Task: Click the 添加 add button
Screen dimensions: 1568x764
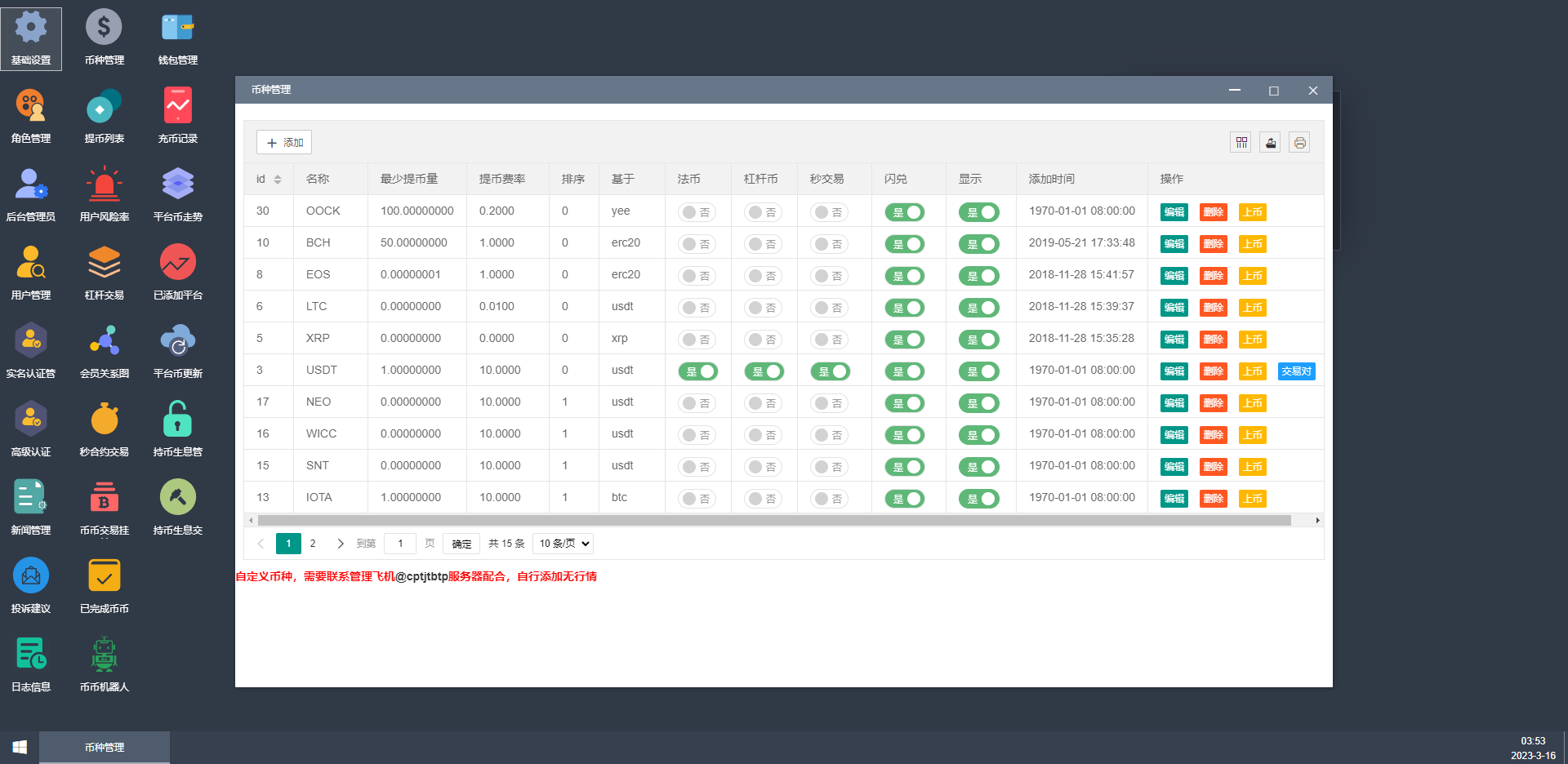Action: coord(284,143)
